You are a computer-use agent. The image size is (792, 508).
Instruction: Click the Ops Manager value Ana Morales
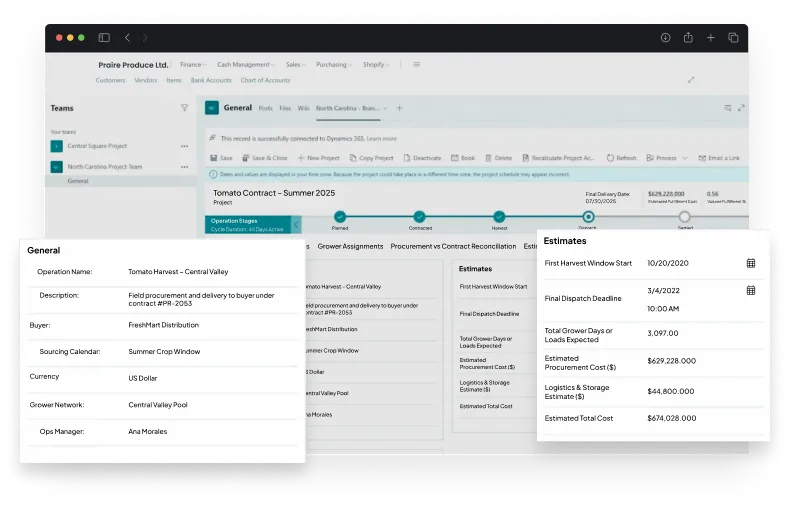147,431
